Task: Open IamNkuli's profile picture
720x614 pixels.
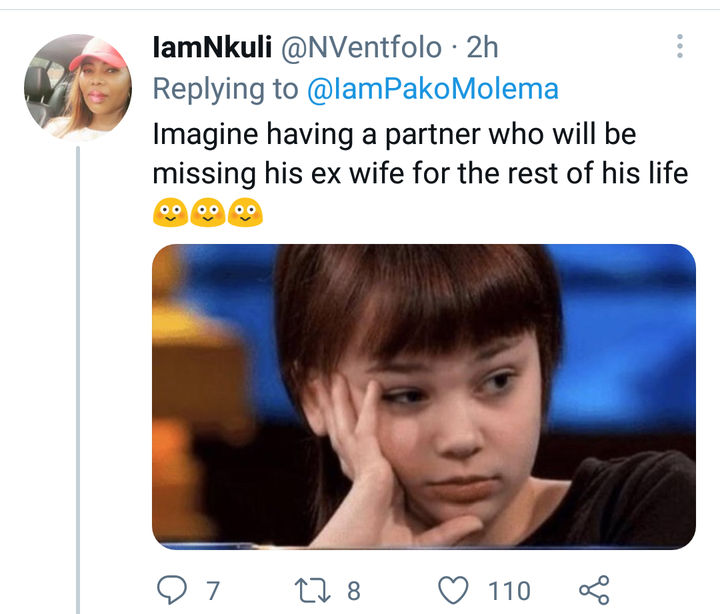Action: pyautogui.click(x=78, y=87)
